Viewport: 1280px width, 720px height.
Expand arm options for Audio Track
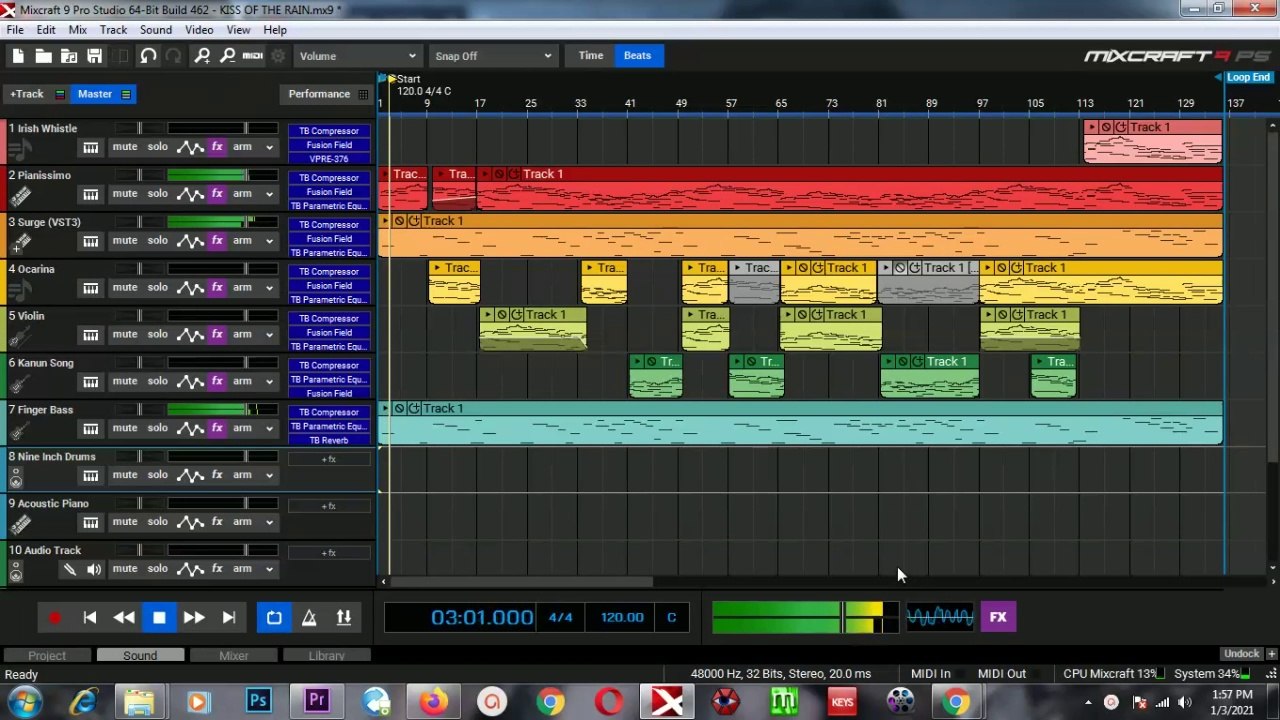click(x=269, y=570)
